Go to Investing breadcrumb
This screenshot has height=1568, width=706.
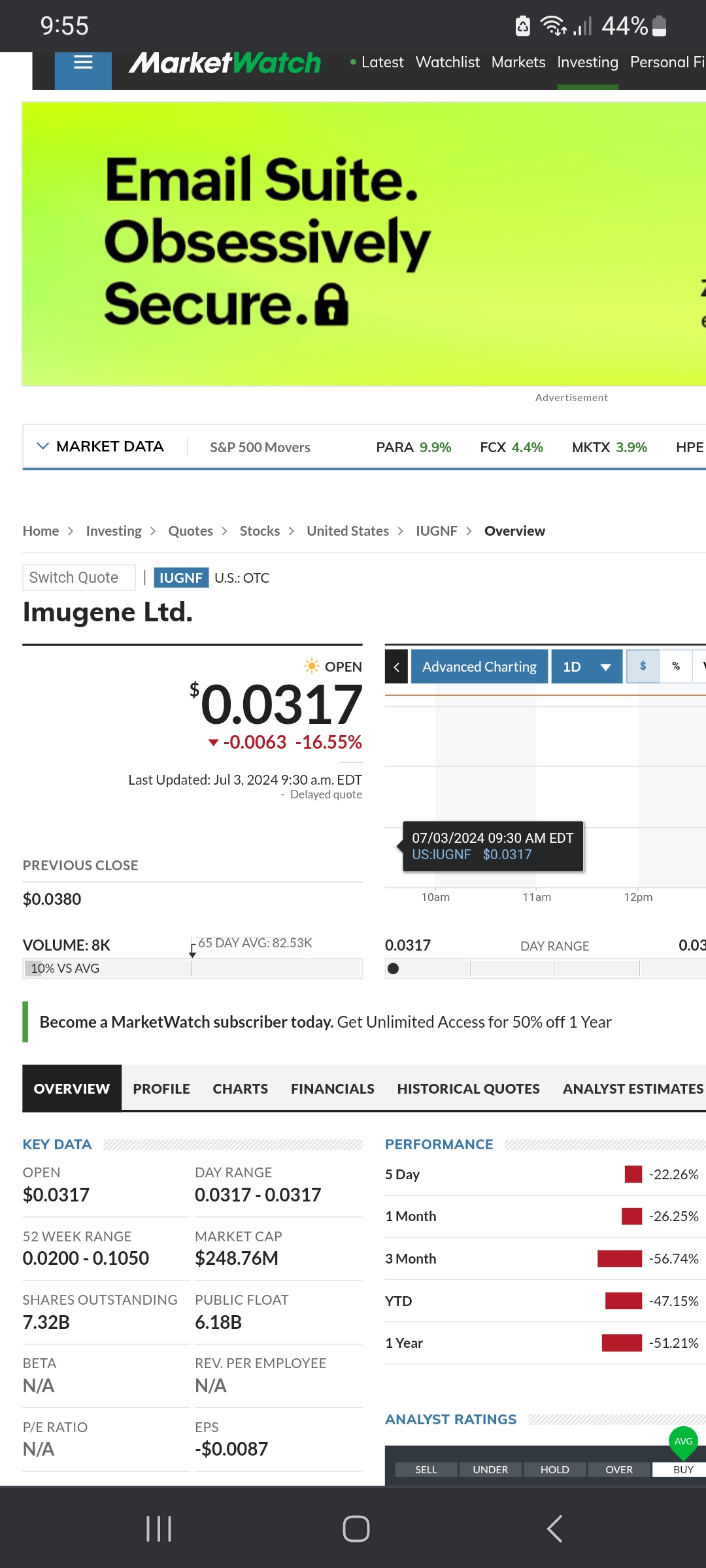click(x=114, y=531)
